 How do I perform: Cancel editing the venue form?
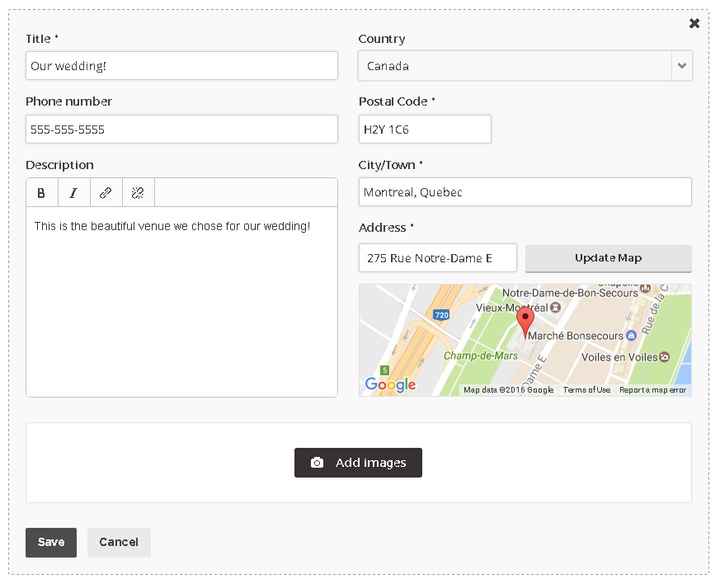[x=118, y=542]
